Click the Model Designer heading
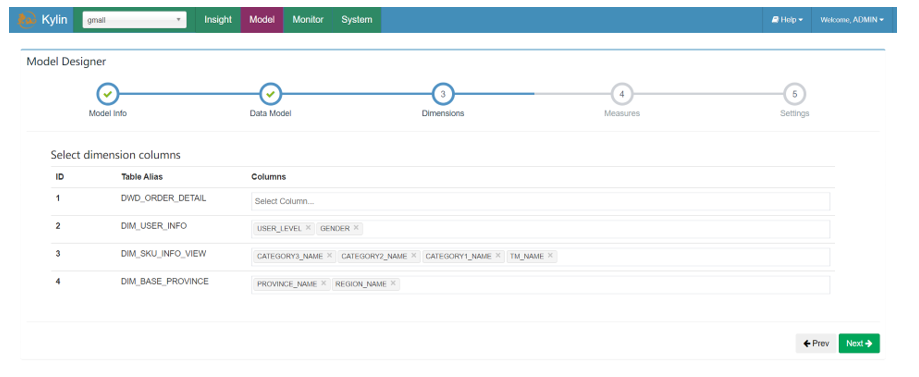919x377 pixels. pyautogui.click(x=66, y=61)
